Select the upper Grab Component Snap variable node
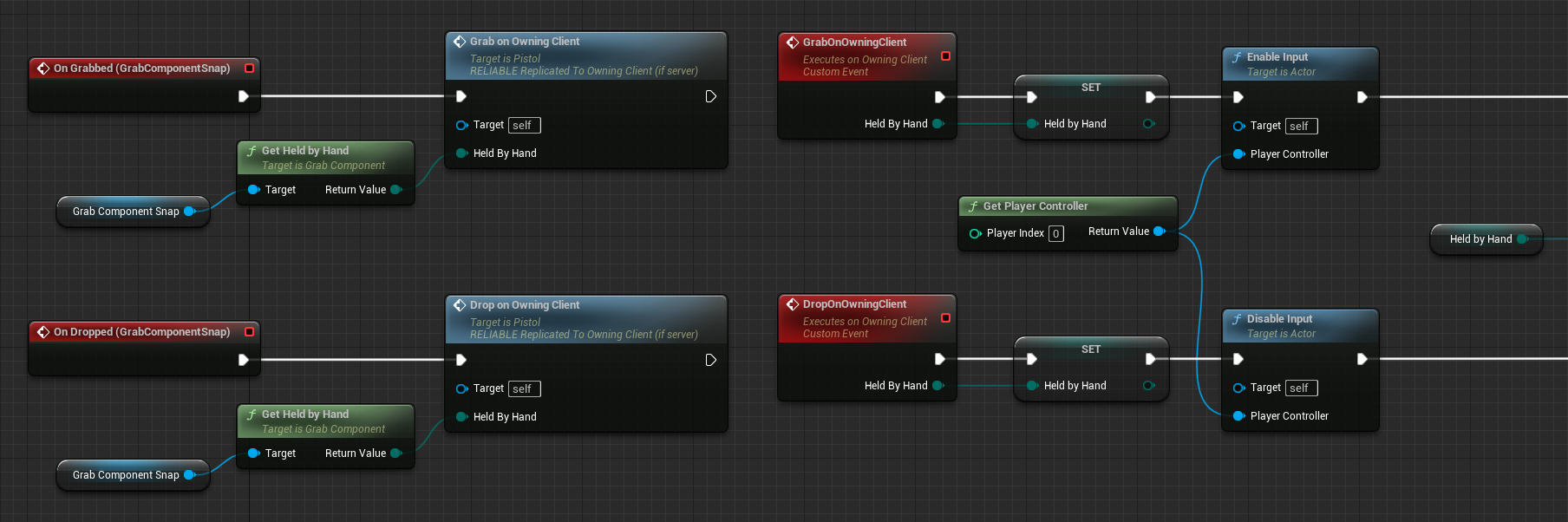Image resolution: width=1568 pixels, height=522 pixels. click(133, 212)
